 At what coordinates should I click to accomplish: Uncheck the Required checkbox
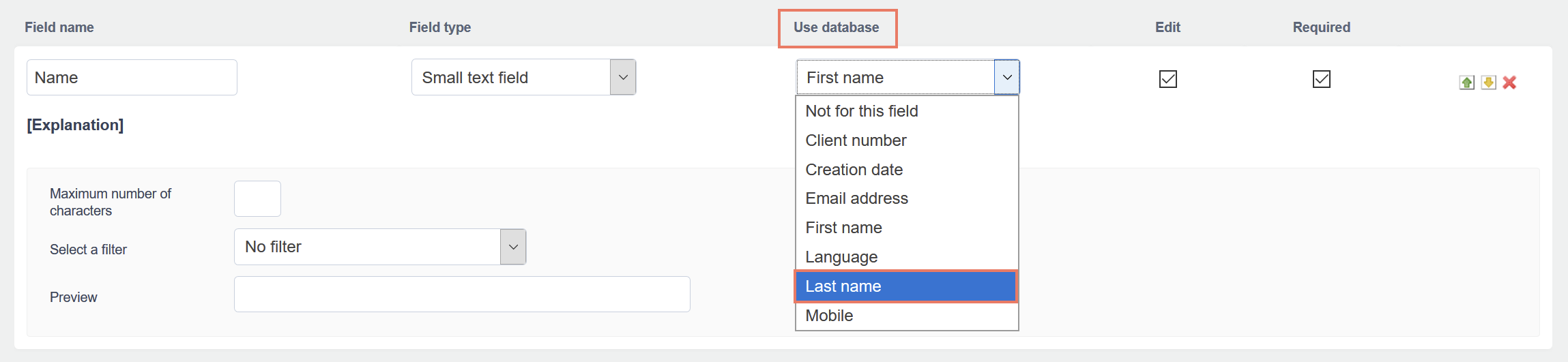(1321, 79)
